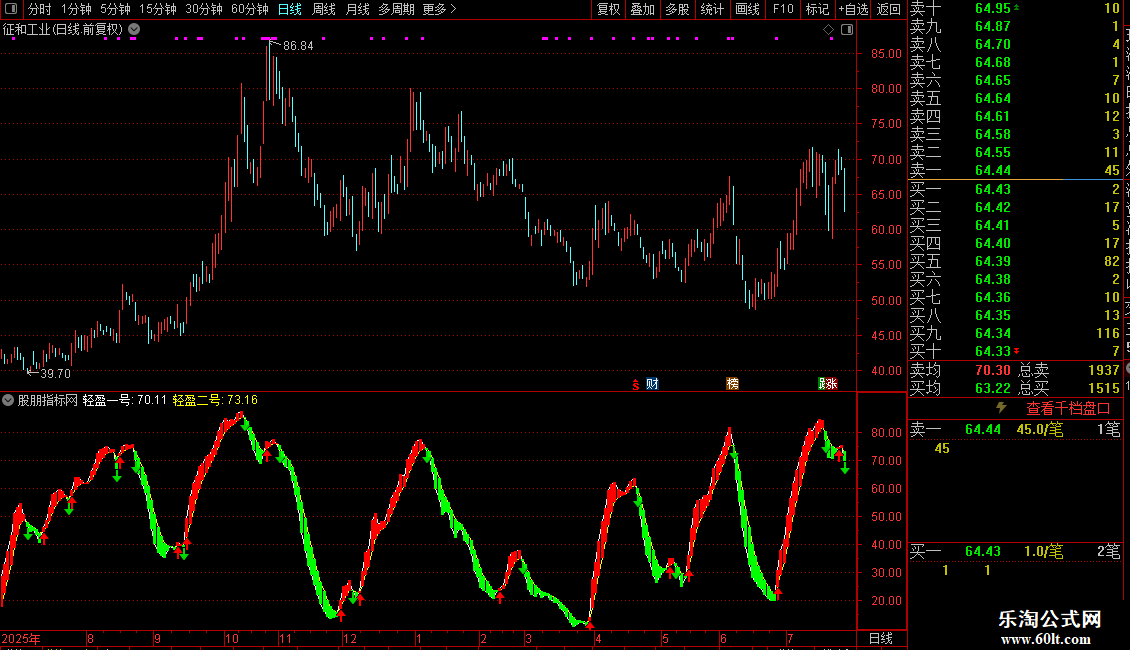Image resolution: width=1130 pixels, height=650 pixels.
Task: Select the 1分钟 period
Action: point(76,9)
